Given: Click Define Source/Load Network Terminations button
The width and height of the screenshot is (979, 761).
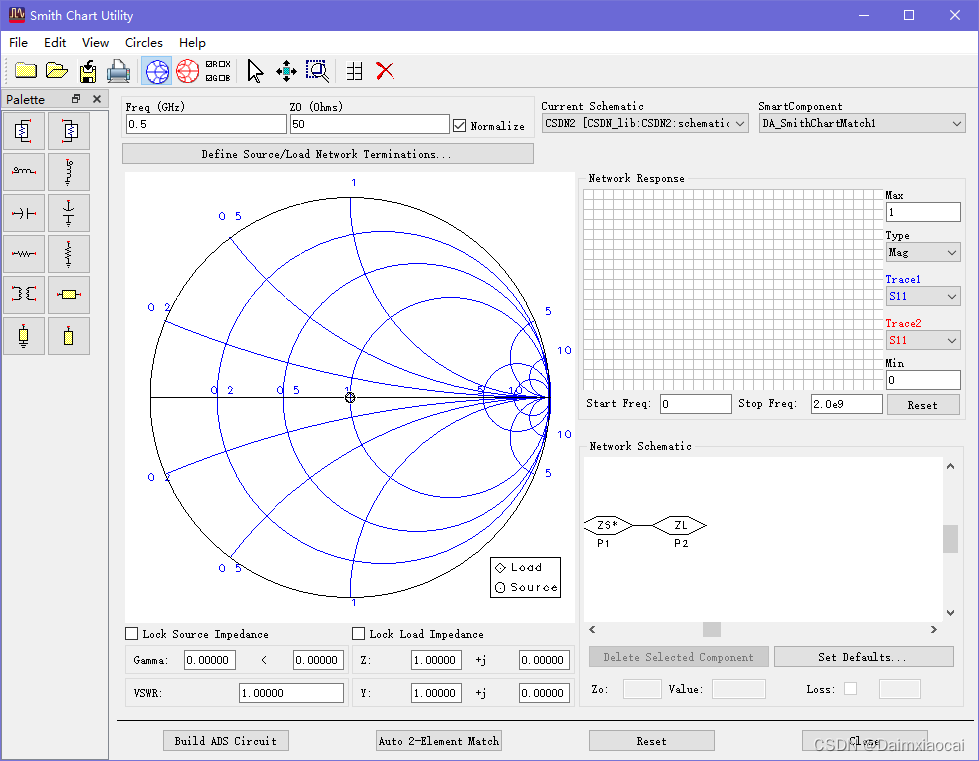Looking at the screenshot, I should (x=328, y=154).
